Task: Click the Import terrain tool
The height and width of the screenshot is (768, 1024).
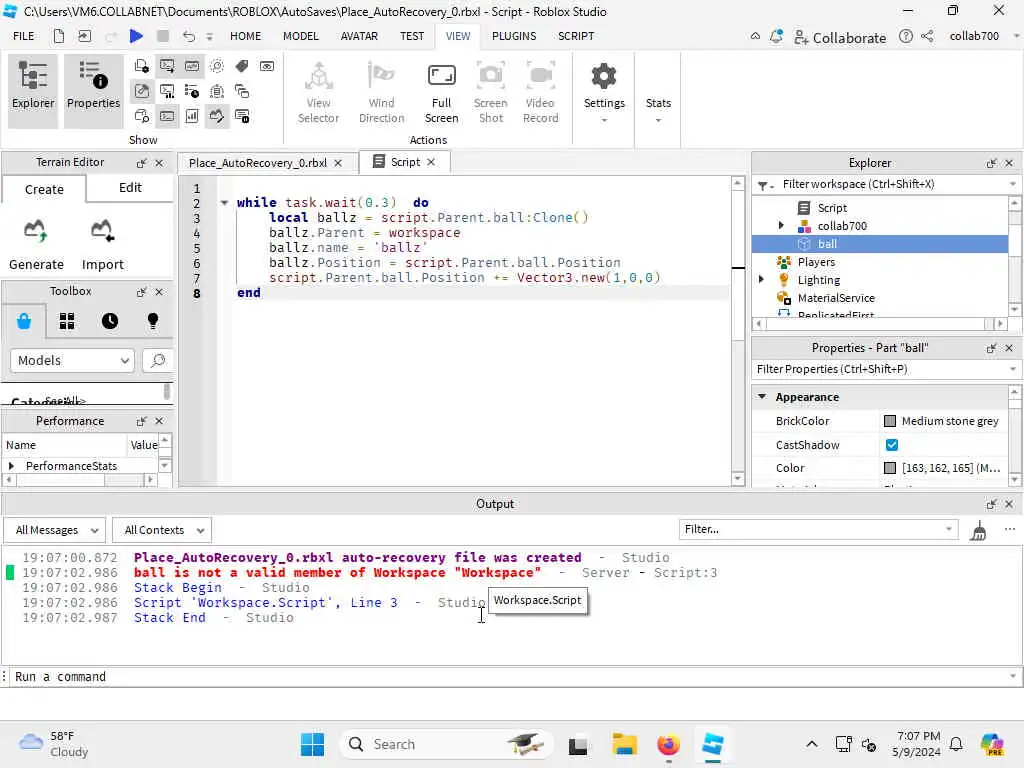Action: point(103,245)
